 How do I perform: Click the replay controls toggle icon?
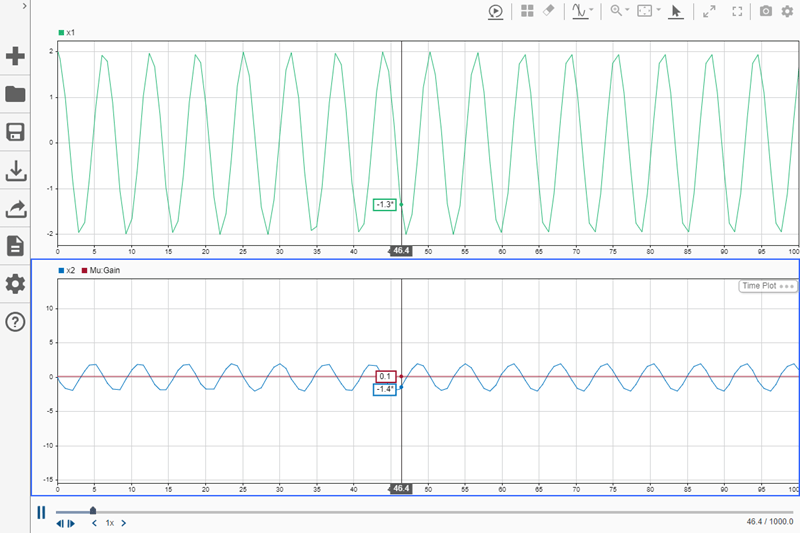(495, 11)
